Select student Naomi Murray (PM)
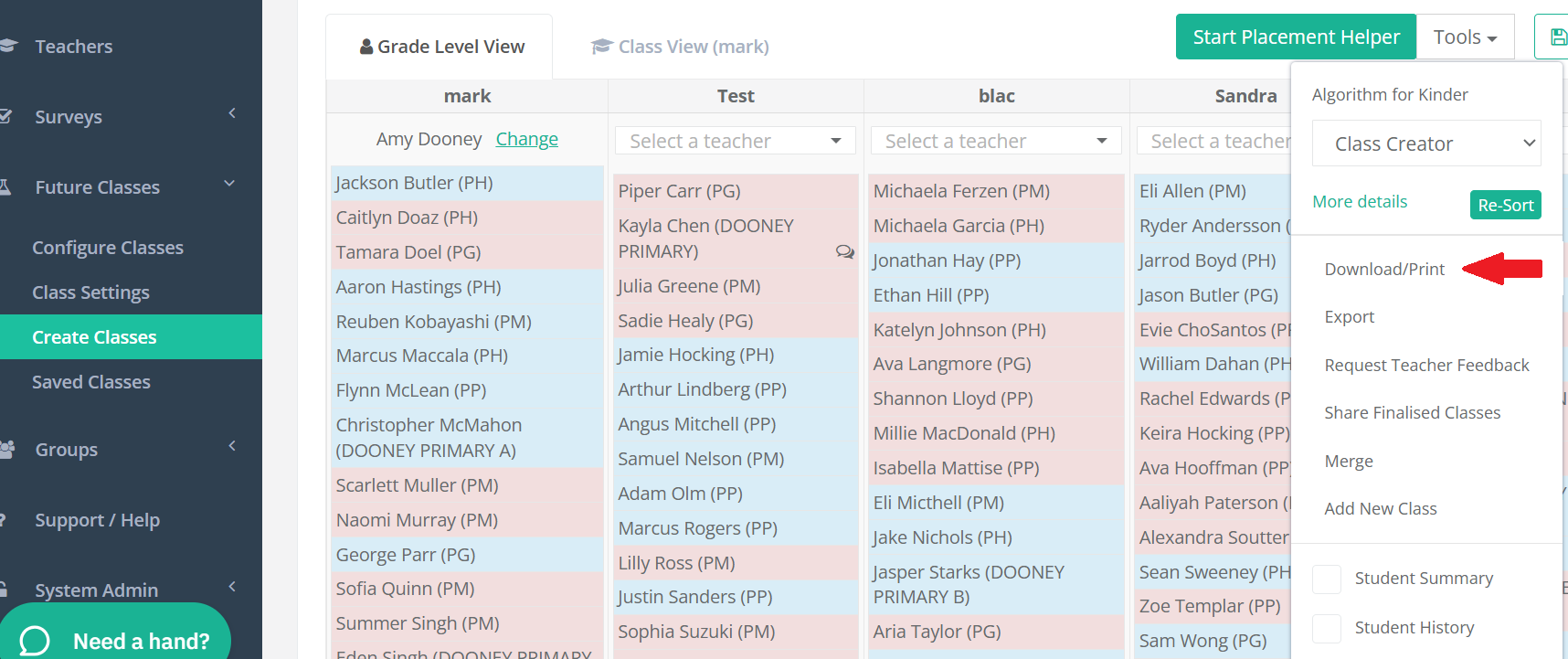 [x=467, y=520]
